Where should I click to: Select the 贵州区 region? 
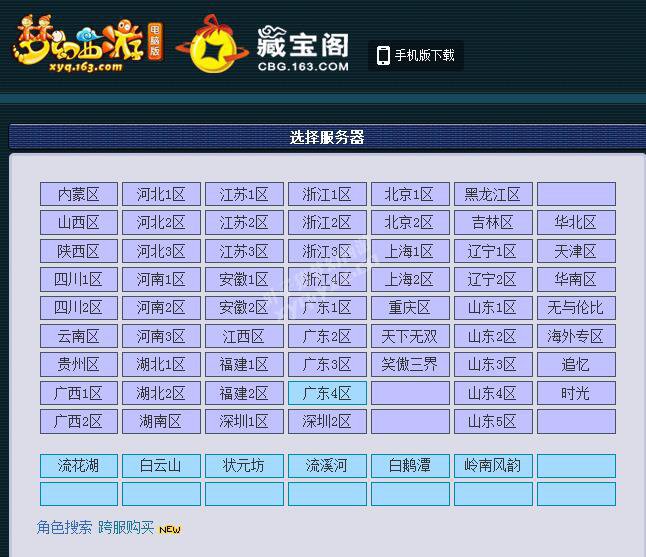[79, 364]
